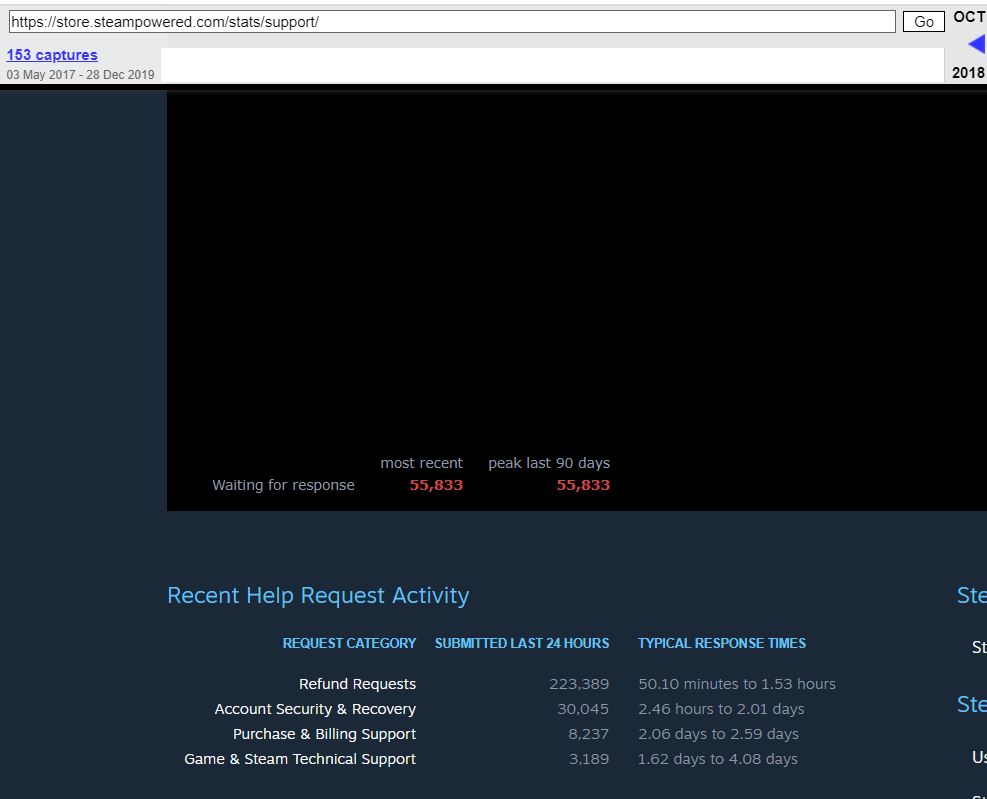Click '2.46 hours to 2.01 days'
Image resolution: width=987 pixels, height=799 pixels.
click(721, 709)
